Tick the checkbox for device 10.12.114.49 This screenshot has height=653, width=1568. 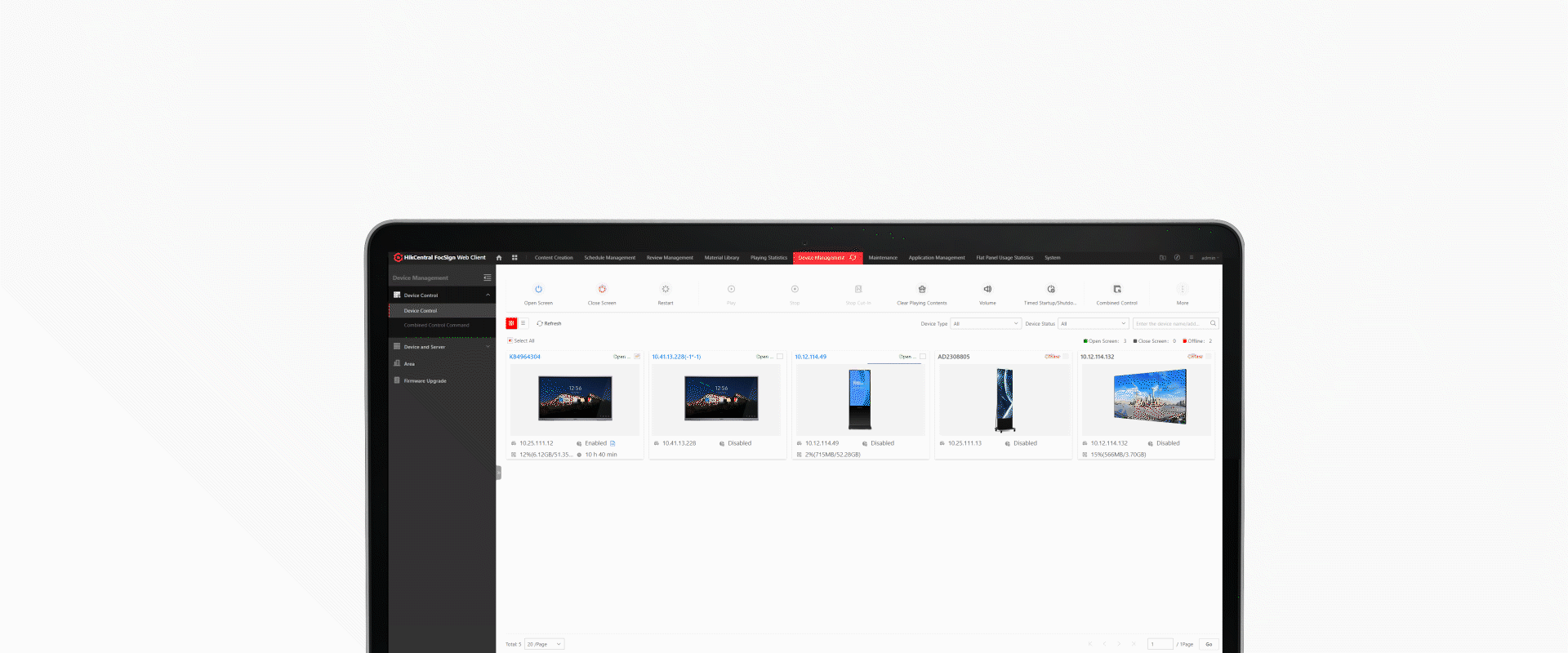923,357
